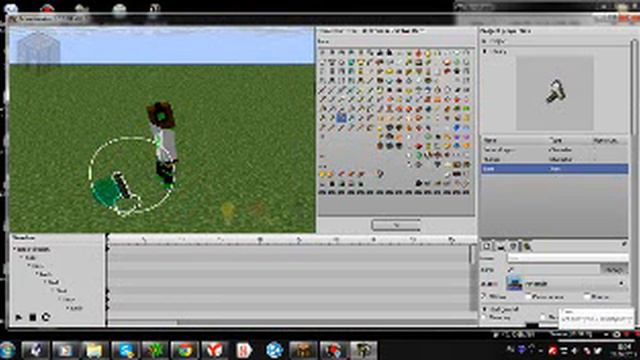The height and width of the screenshot is (360, 640).
Task: Confirm the item selection with the button below the grid
Action: click(x=396, y=225)
